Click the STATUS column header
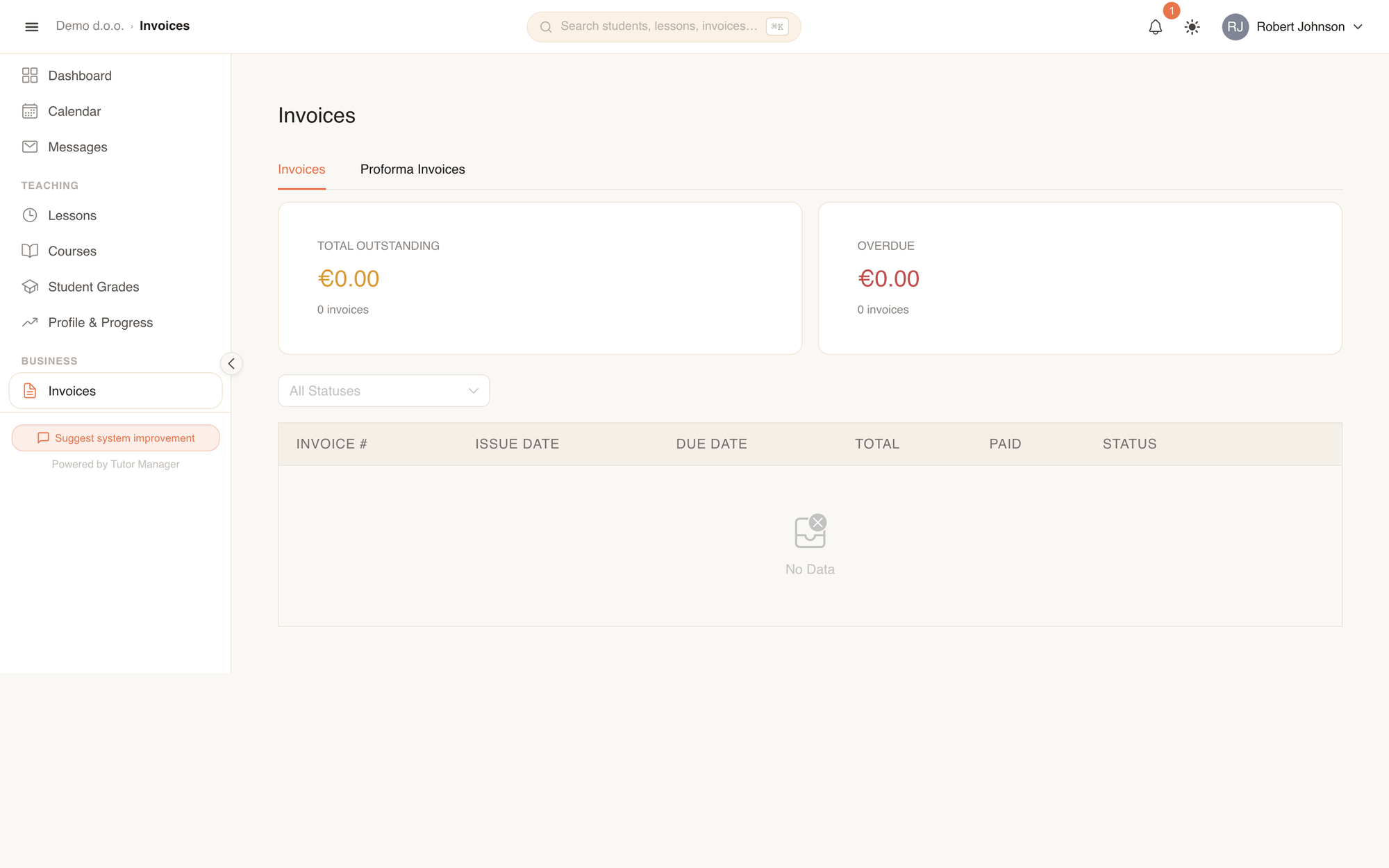 pos(1129,444)
